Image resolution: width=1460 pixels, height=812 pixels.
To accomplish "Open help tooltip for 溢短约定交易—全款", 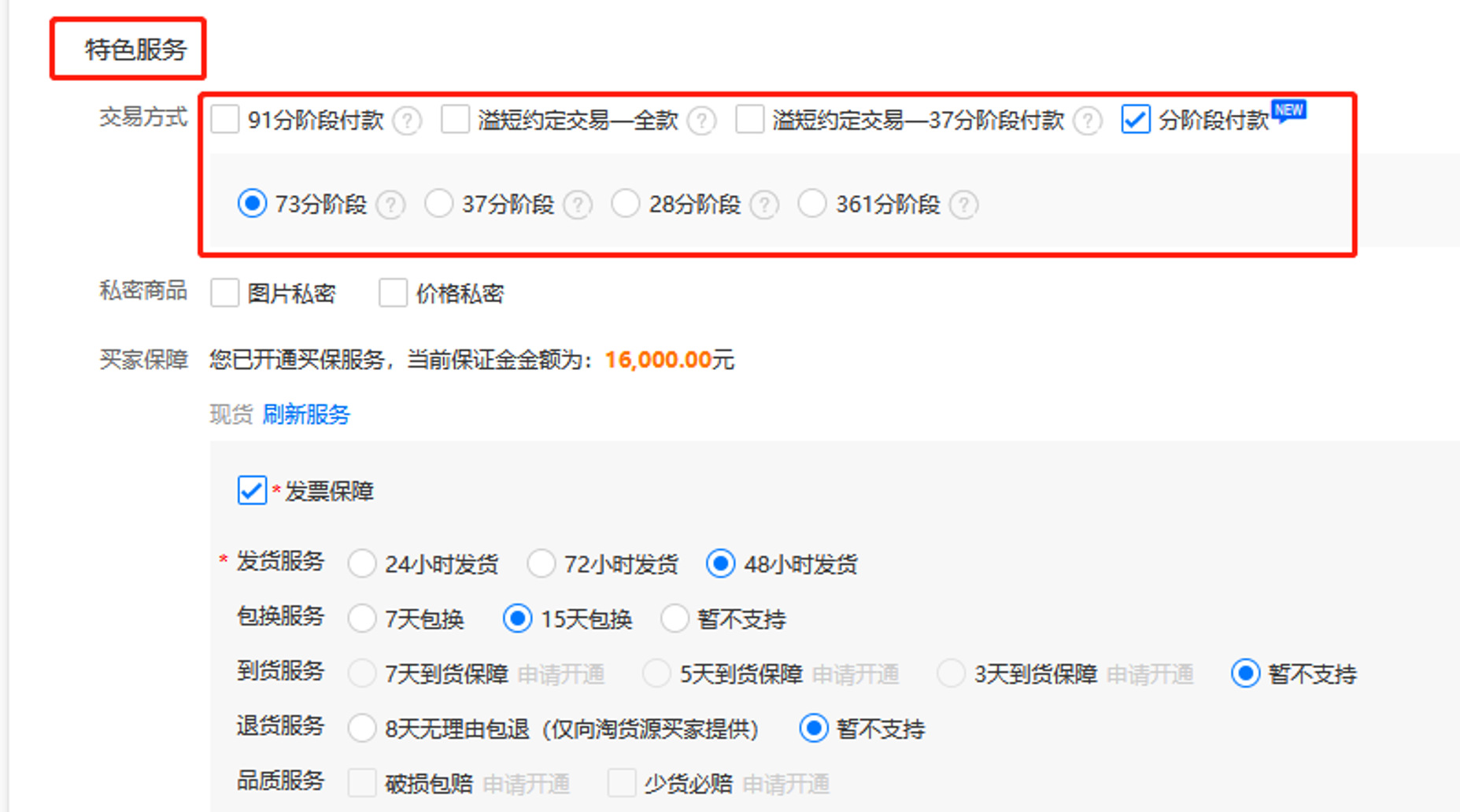I will 703,120.
